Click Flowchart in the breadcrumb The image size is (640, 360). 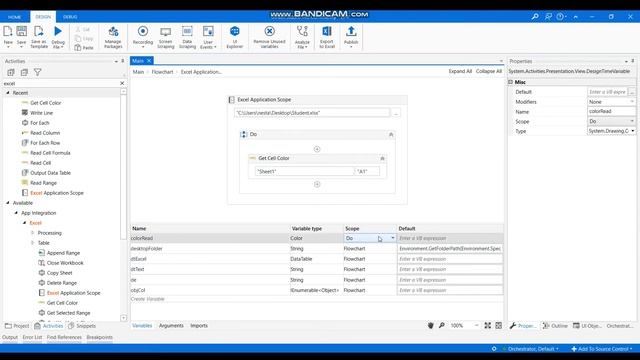(x=162, y=72)
